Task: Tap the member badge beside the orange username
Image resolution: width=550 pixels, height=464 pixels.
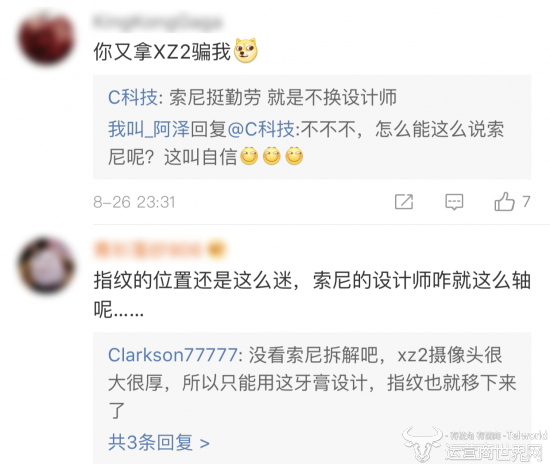Action: (x=216, y=249)
